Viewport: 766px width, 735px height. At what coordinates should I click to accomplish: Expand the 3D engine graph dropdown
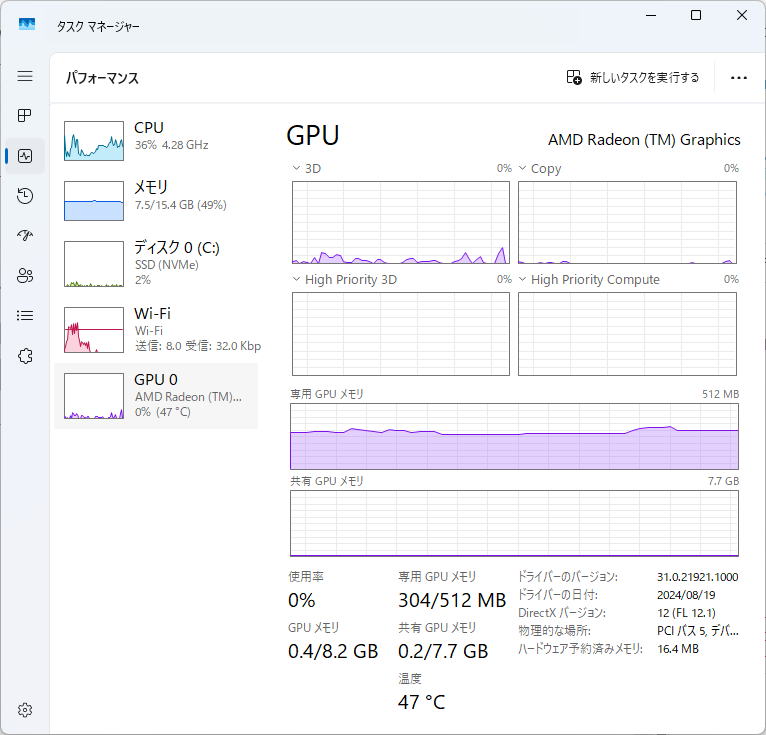pos(297,169)
